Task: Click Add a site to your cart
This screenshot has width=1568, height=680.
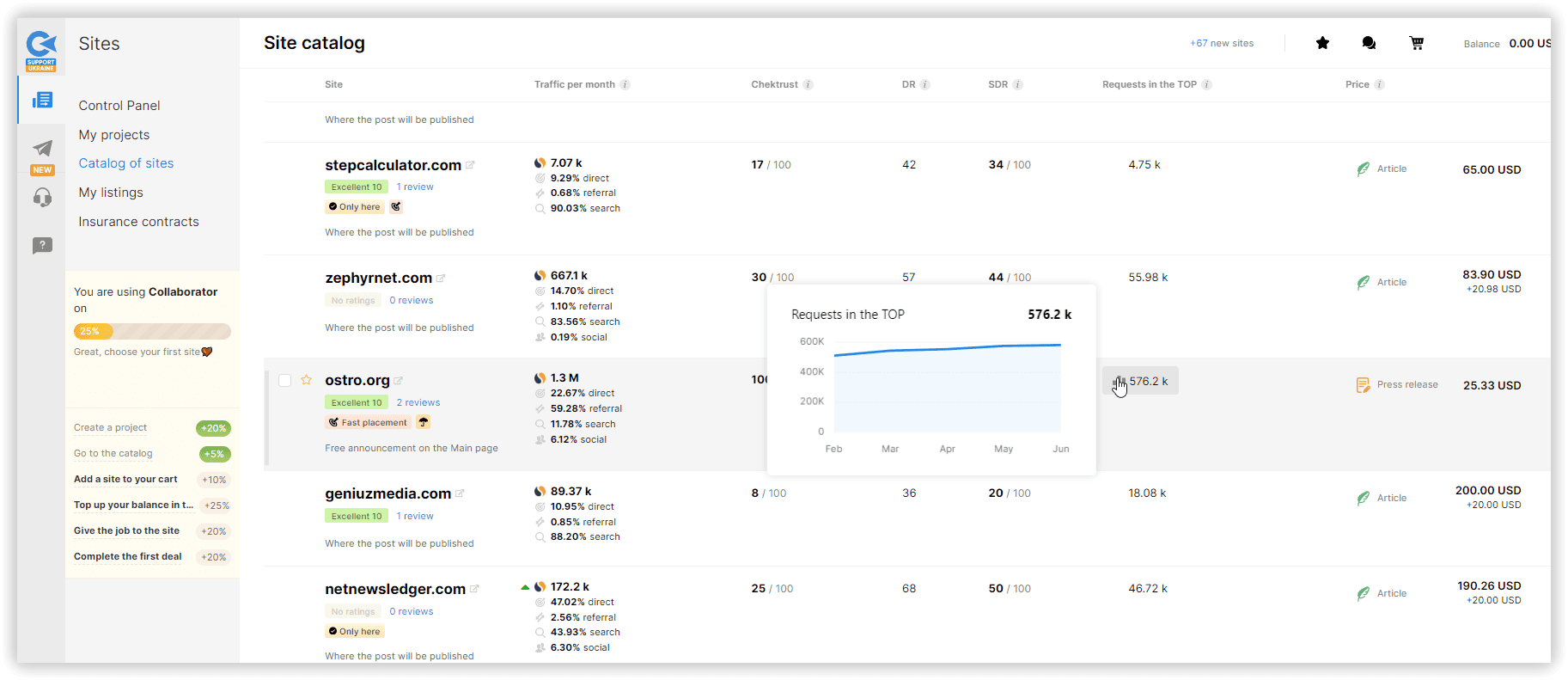Action: (x=125, y=480)
